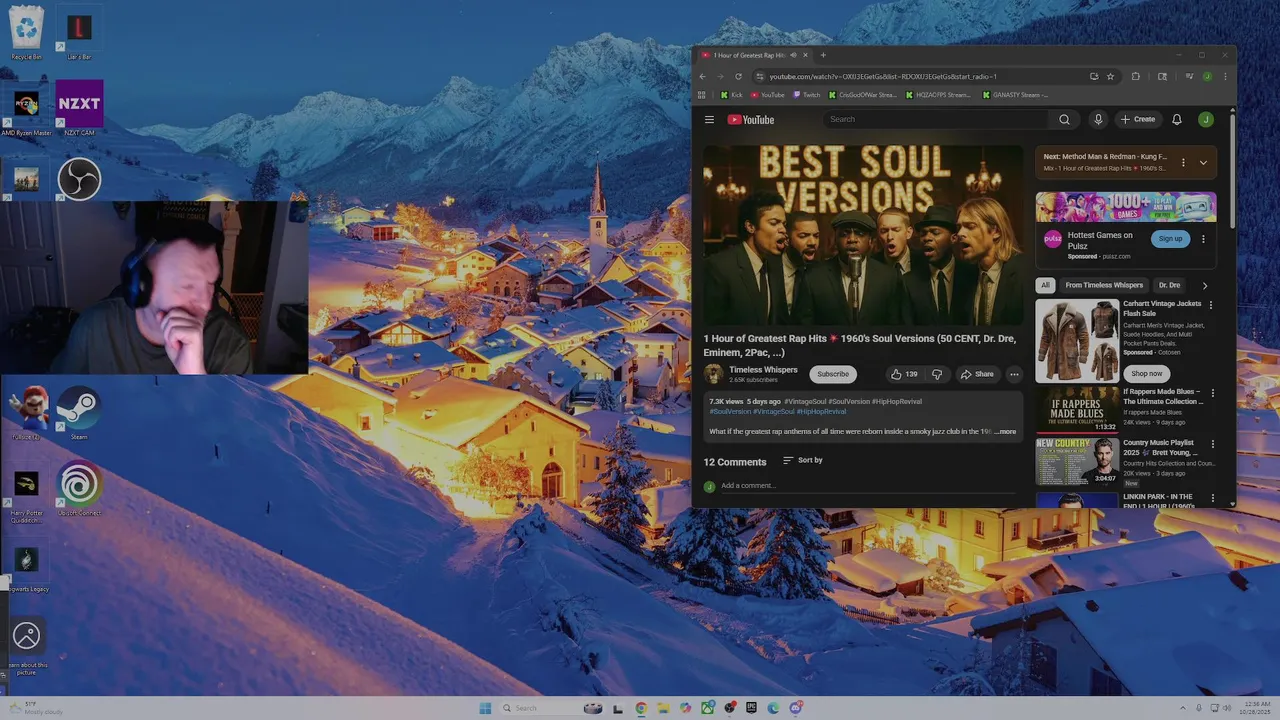This screenshot has width=1280, height=720.
Task: Open options for Carhartt Vintage Jackets ad
Action: pyautogui.click(x=1211, y=305)
